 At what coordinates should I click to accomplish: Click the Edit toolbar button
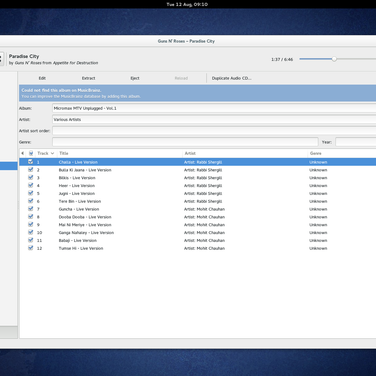(42, 78)
